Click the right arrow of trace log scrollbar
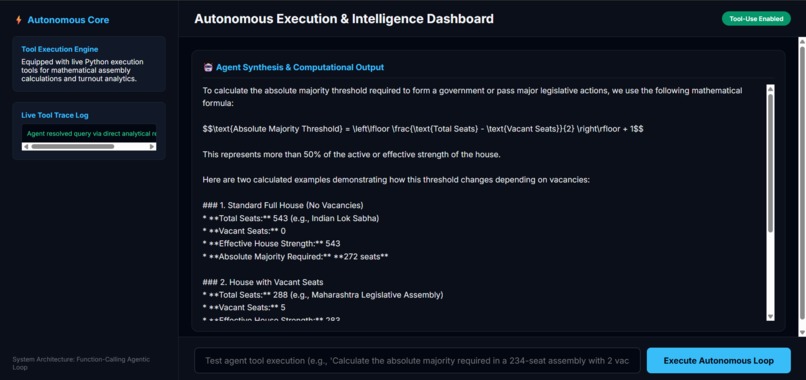 (x=152, y=147)
